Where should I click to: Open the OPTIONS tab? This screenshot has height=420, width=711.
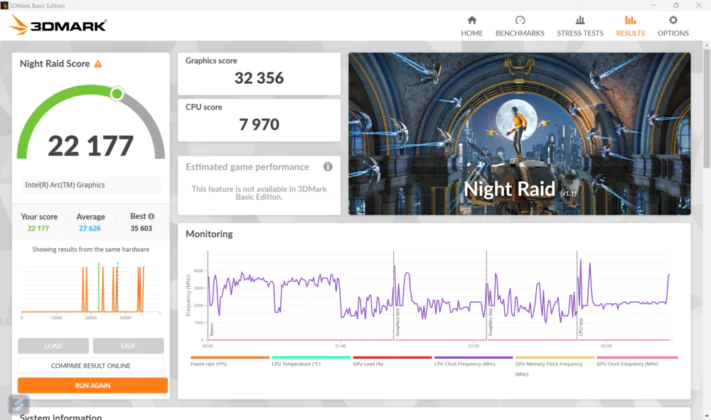coord(673,26)
